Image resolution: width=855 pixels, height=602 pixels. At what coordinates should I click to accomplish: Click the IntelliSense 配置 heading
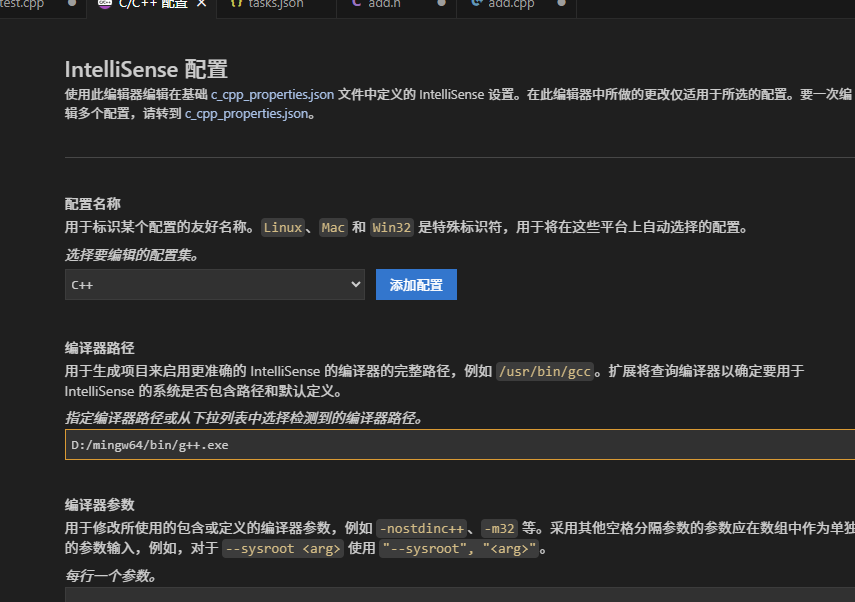(x=146, y=70)
